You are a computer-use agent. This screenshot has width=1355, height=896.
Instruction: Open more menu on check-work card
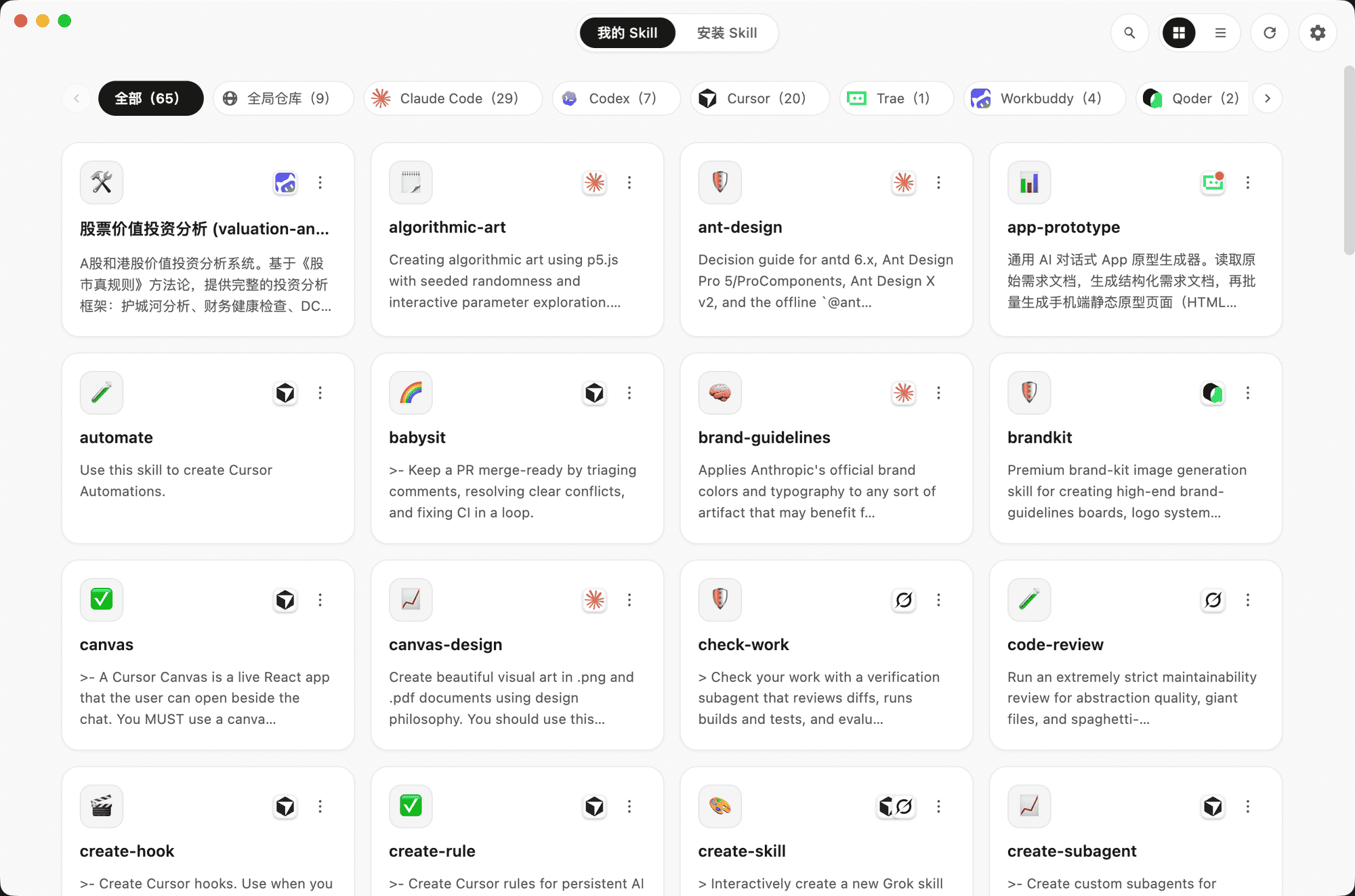coord(938,599)
